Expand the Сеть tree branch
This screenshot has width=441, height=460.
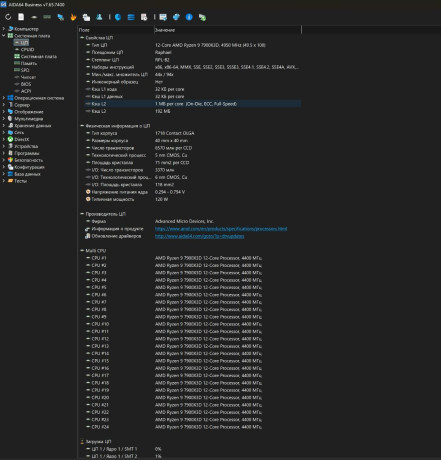[4, 132]
